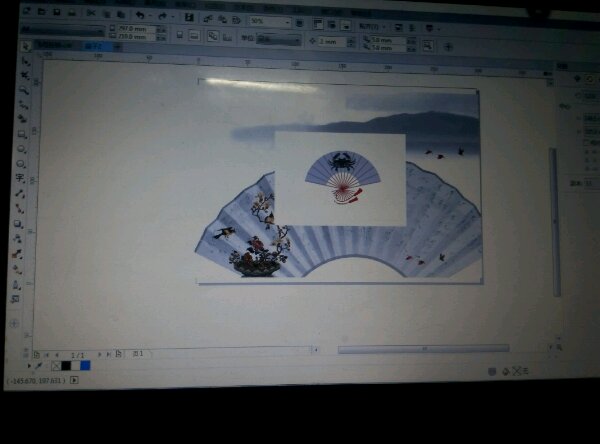Screen dimensions: 600x444
Task: Click the Import icon
Action: pos(209,18)
